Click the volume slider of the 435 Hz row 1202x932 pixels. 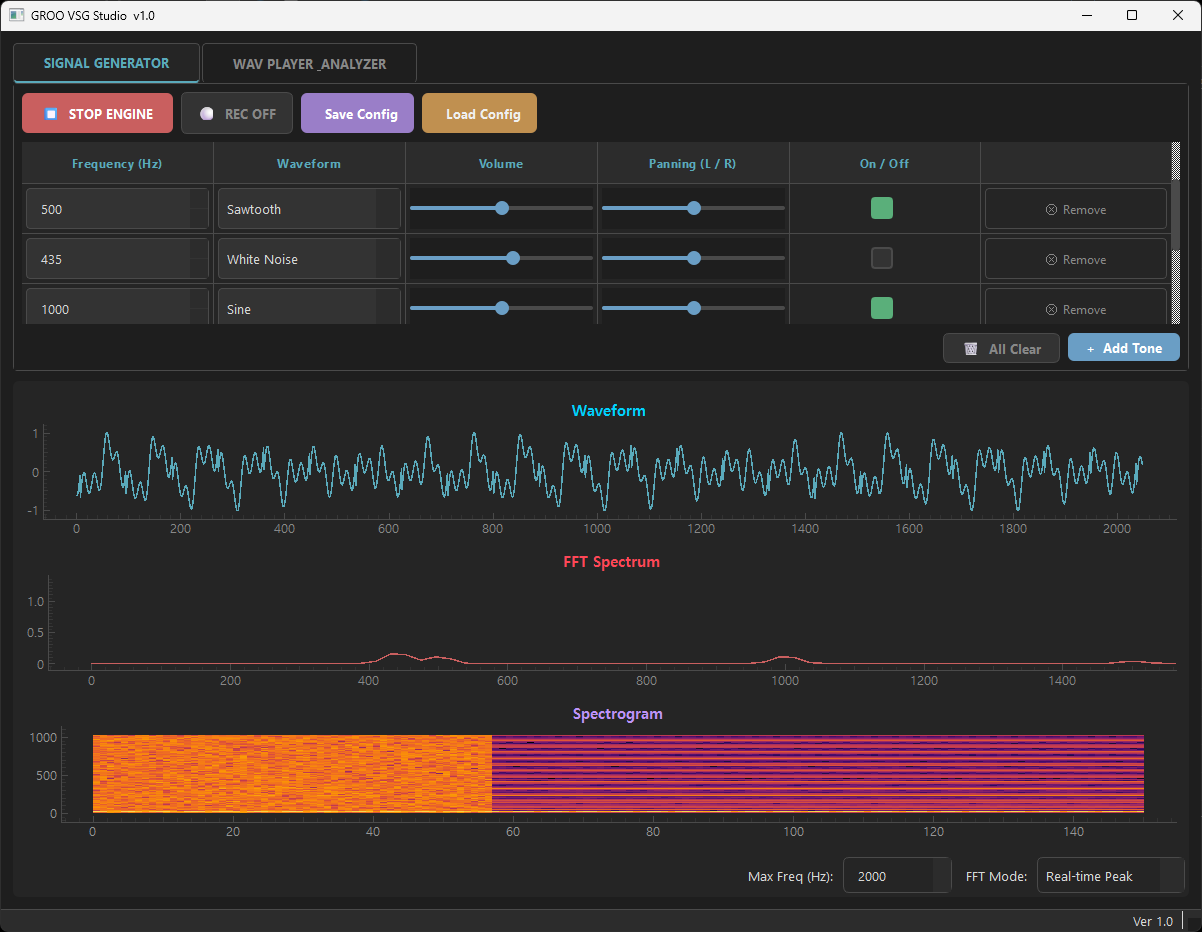(513, 258)
